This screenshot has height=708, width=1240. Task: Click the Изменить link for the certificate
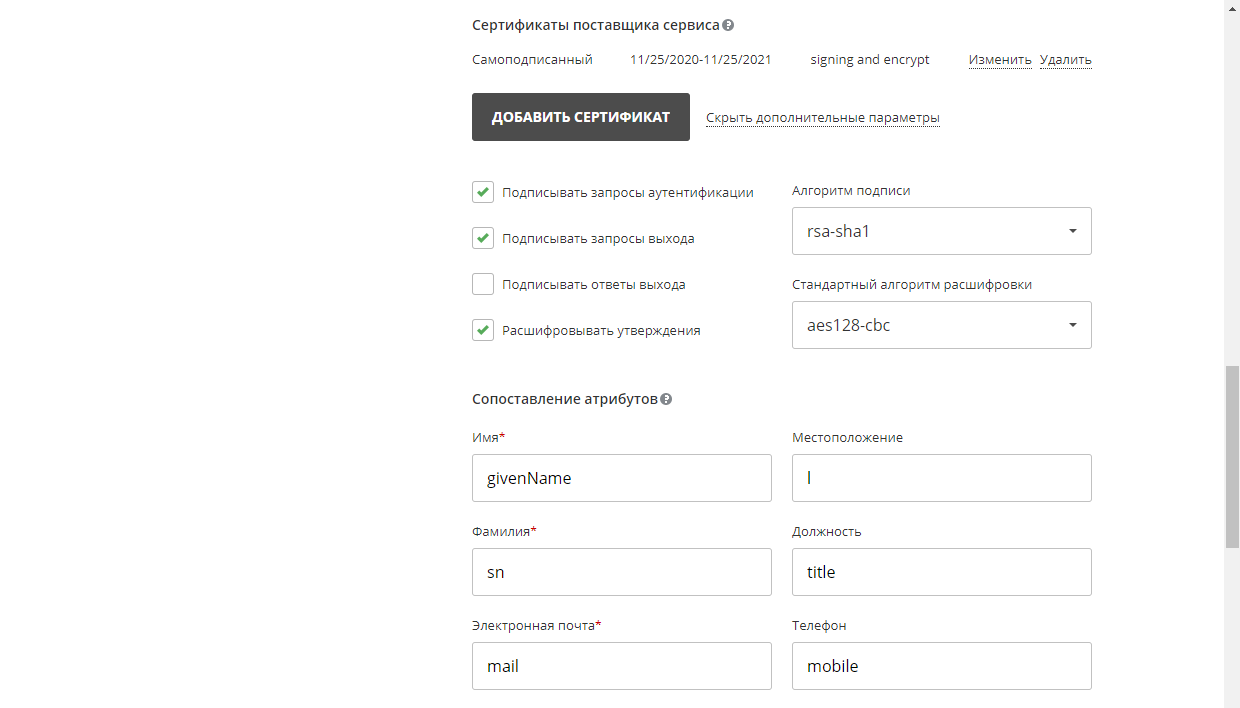click(998, 59)
